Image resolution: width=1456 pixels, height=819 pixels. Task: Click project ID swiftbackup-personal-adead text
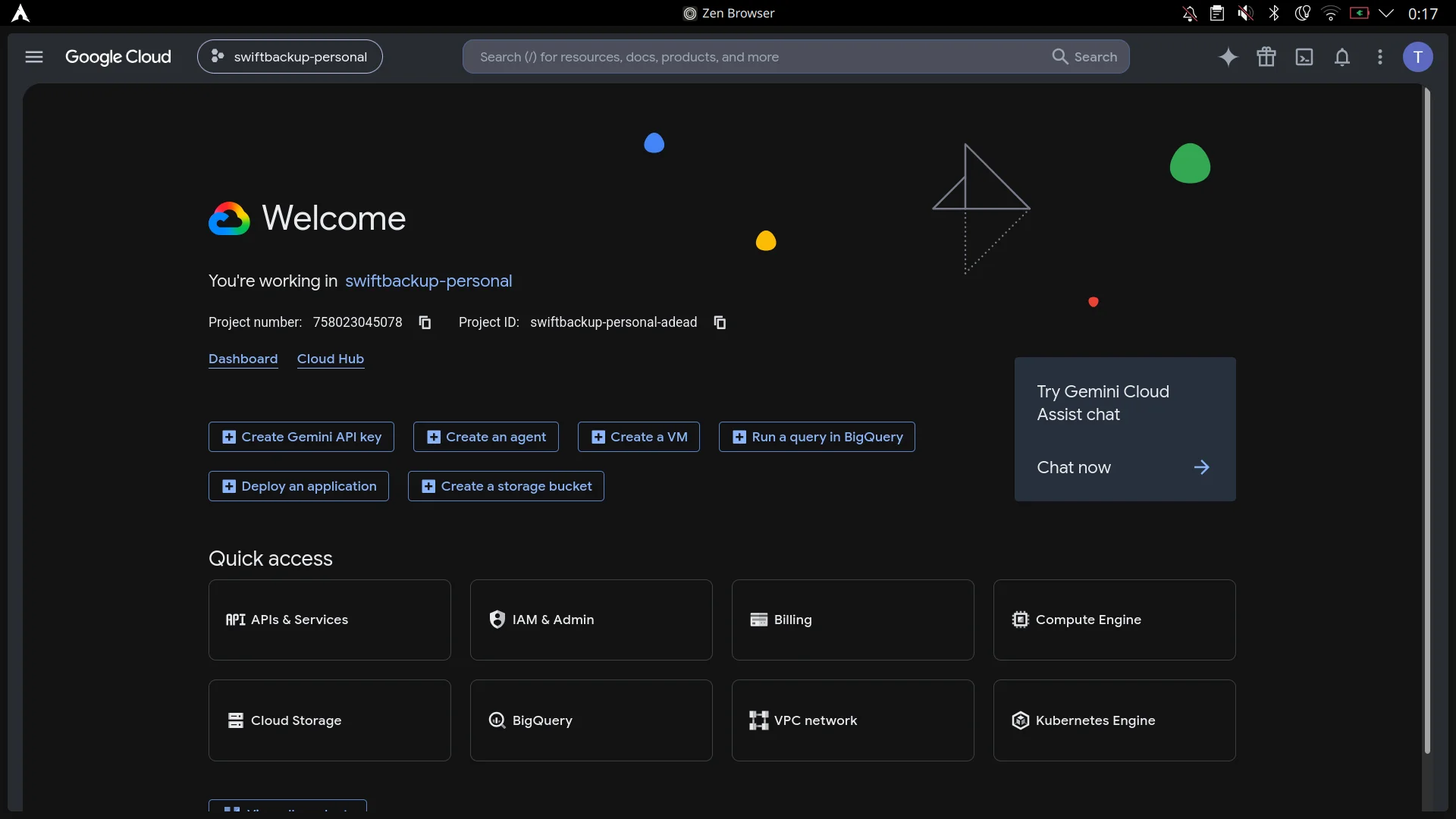[613, 322]
